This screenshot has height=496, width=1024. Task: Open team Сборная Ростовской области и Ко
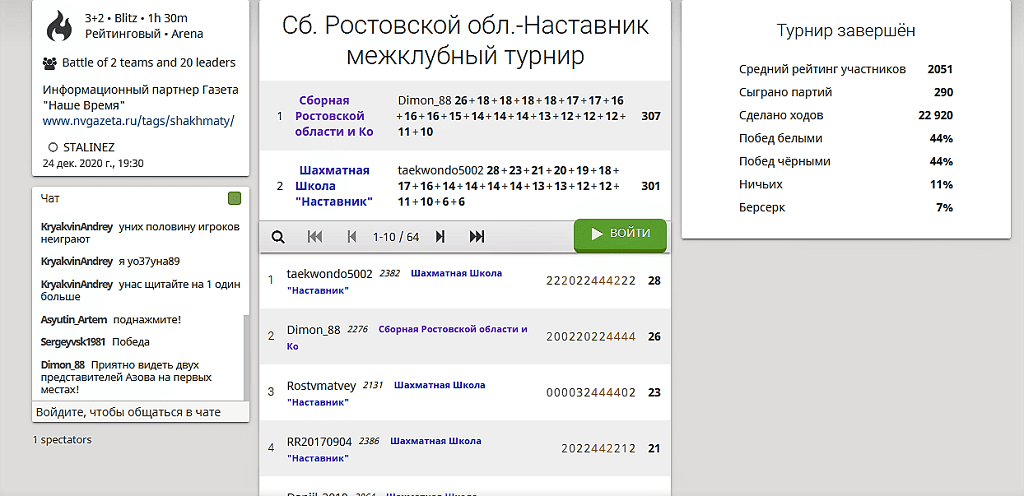coord(335,116)
